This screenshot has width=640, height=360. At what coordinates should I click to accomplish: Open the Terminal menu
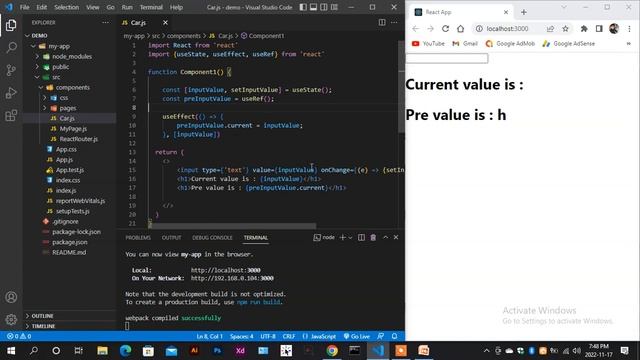(151, 7)
